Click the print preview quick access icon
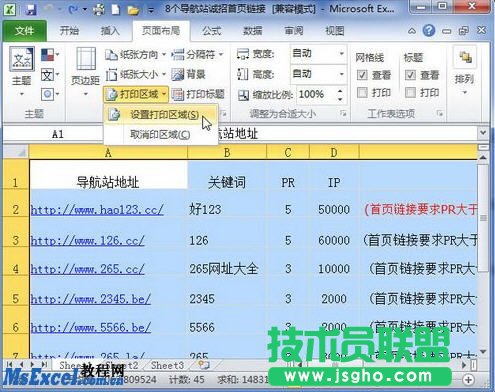The image size is (495, 392). pyautogui.click(x=99, y=10)
